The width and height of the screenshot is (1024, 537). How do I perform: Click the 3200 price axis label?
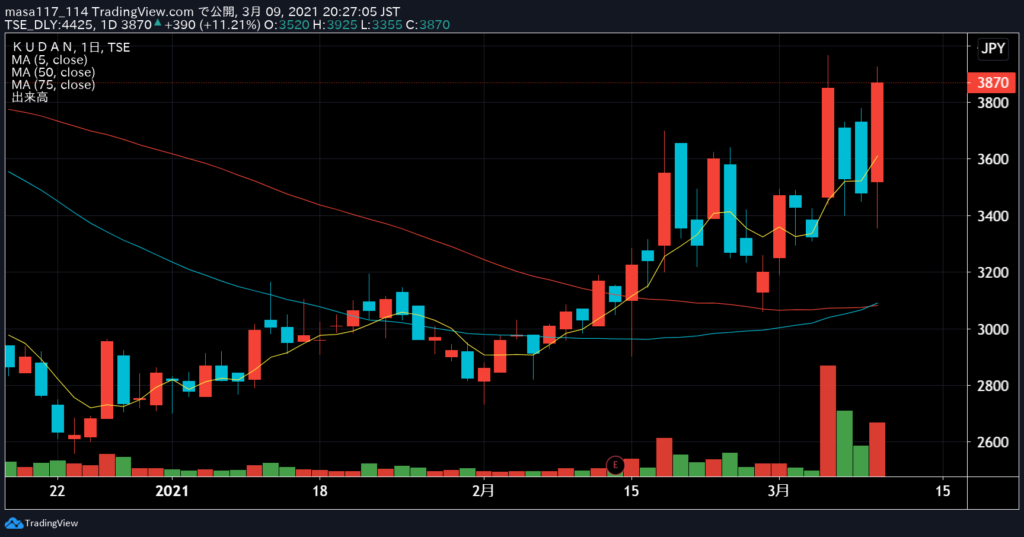[x=992, y=272]
